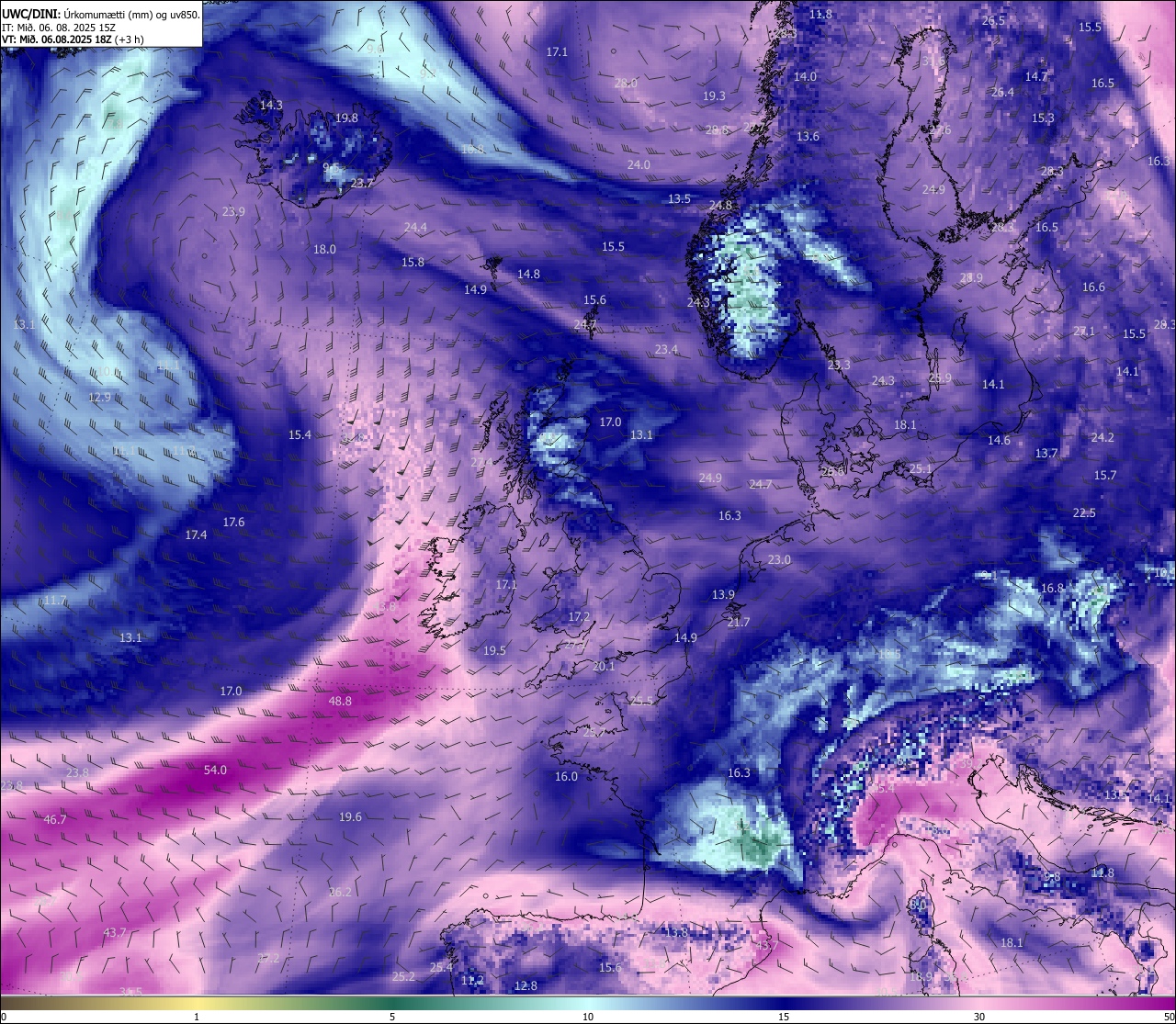
Task: Click the 24.8 value on the map
Action: [x=720, y=206]
